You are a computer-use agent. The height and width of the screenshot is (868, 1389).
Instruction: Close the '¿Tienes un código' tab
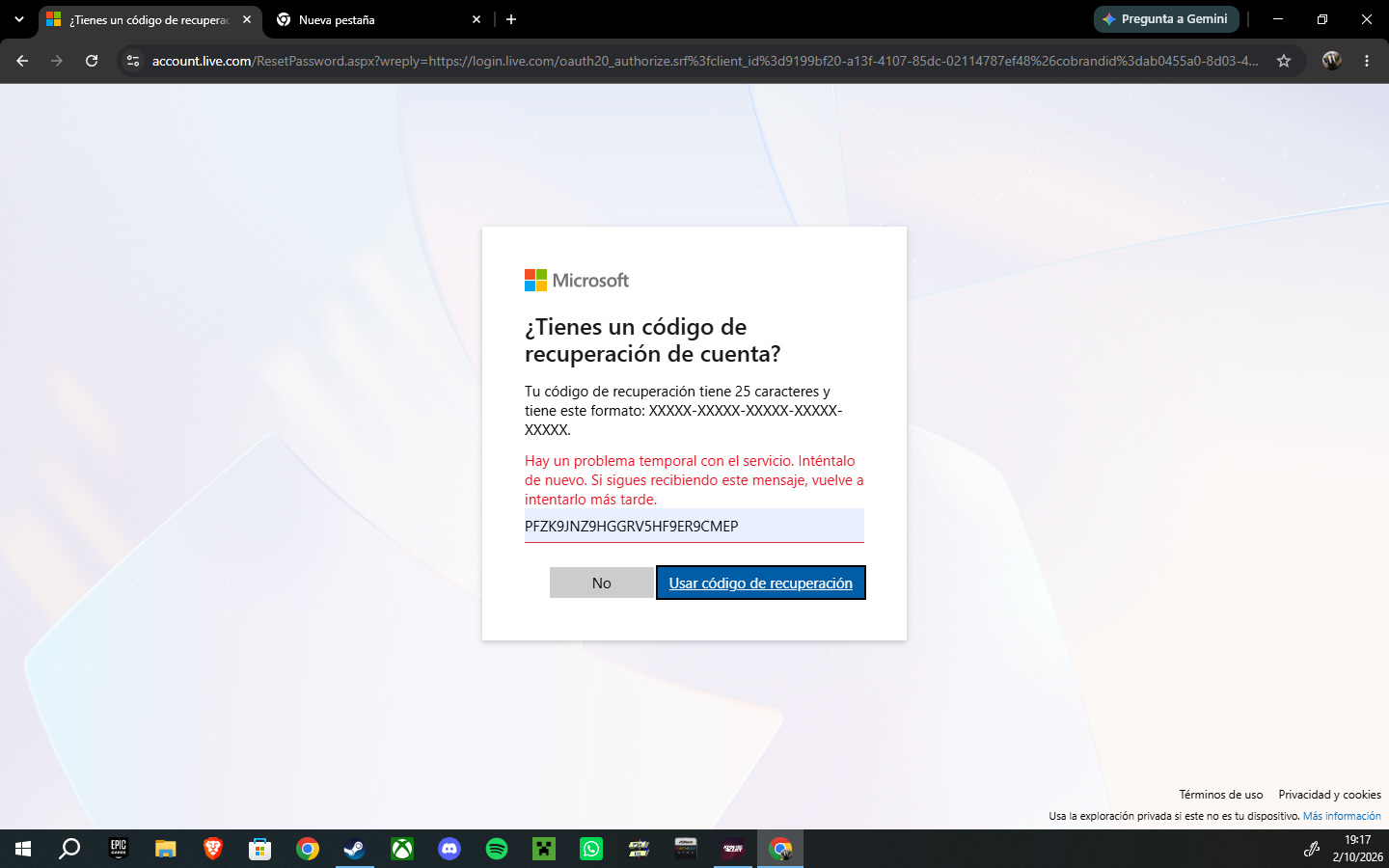point(247,19)
